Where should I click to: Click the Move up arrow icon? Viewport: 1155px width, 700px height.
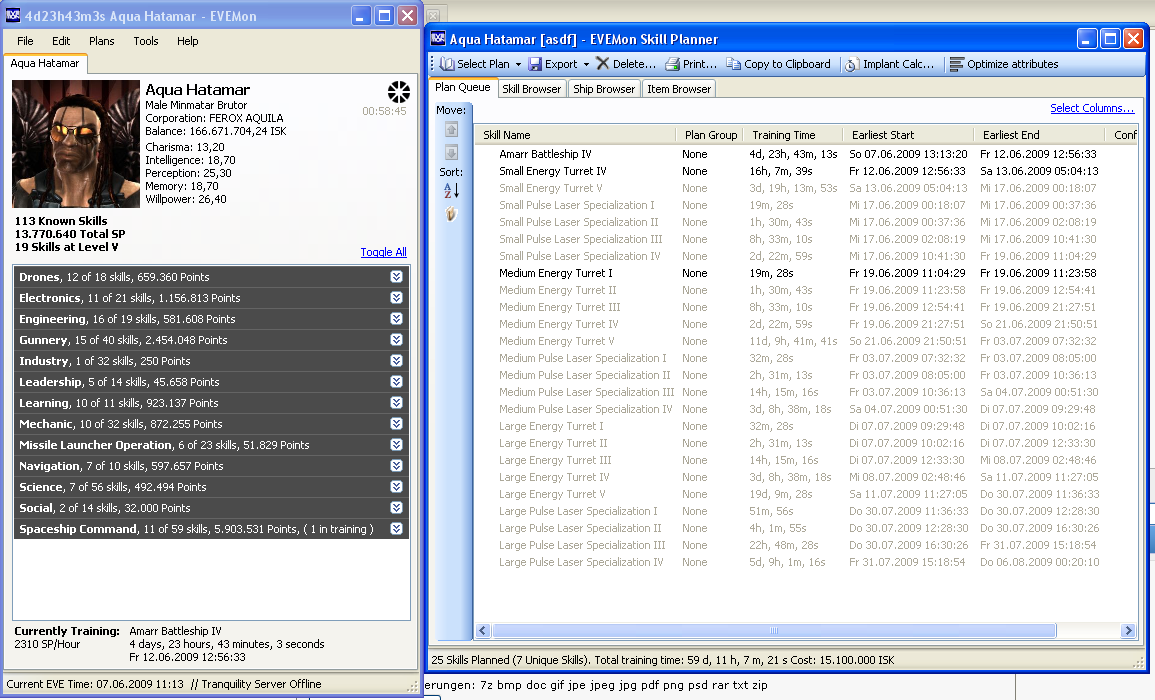tap(452, 130)
